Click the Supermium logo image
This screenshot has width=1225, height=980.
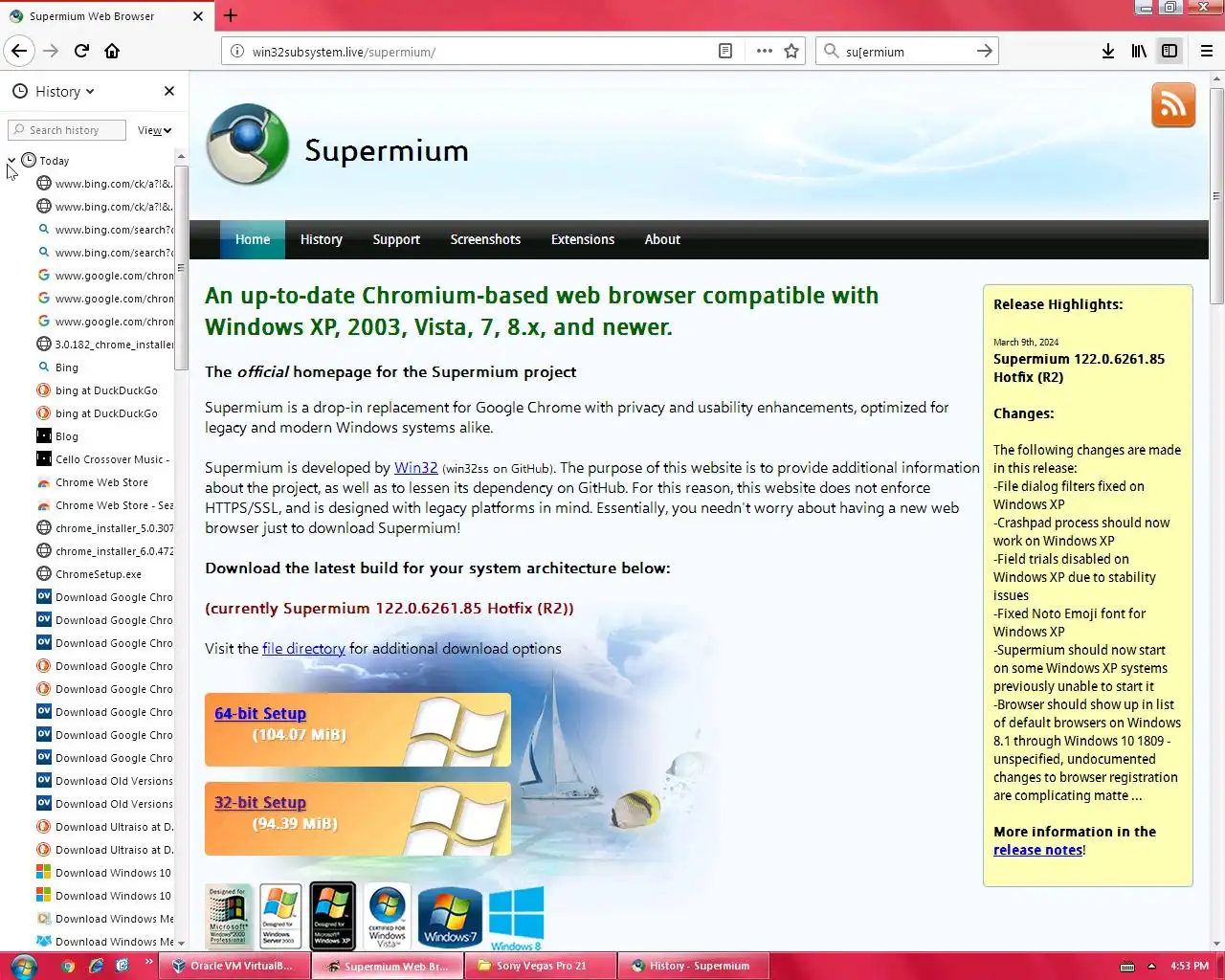248,145
